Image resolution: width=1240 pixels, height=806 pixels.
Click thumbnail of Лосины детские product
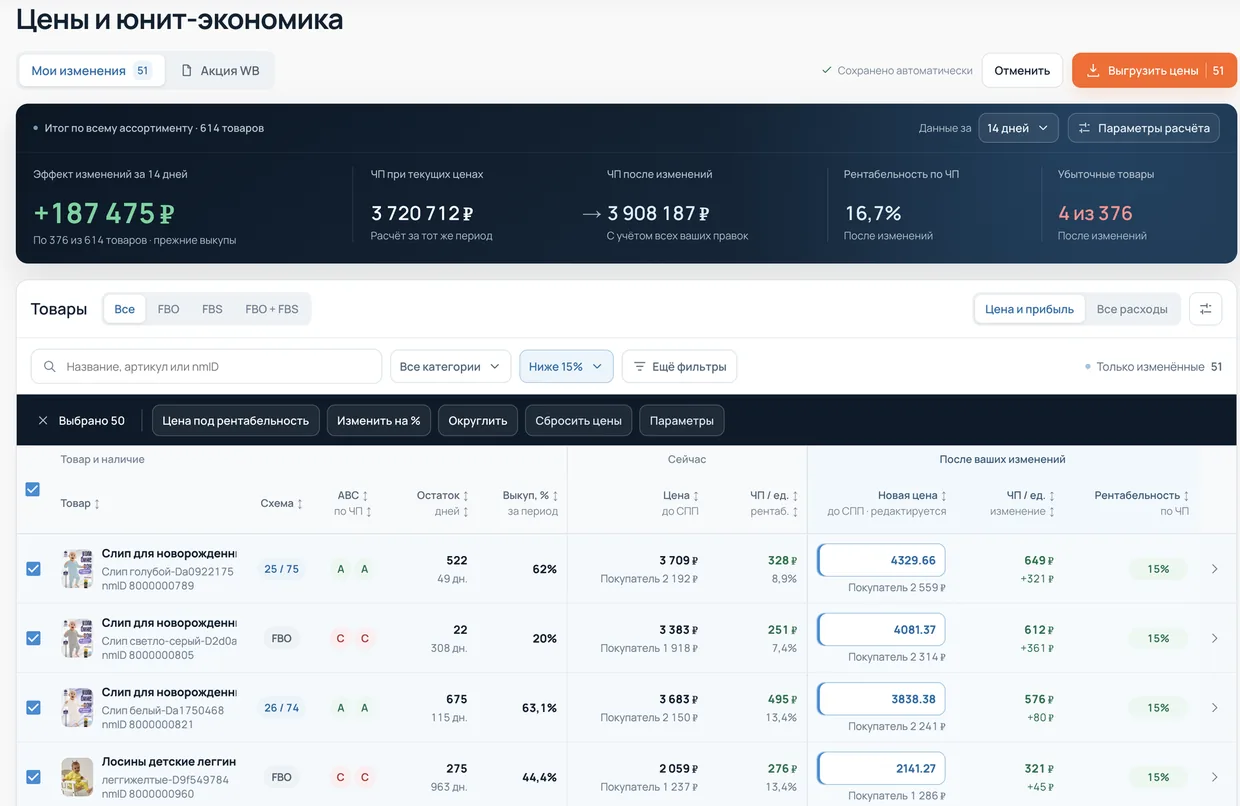[x=77, y=777]
